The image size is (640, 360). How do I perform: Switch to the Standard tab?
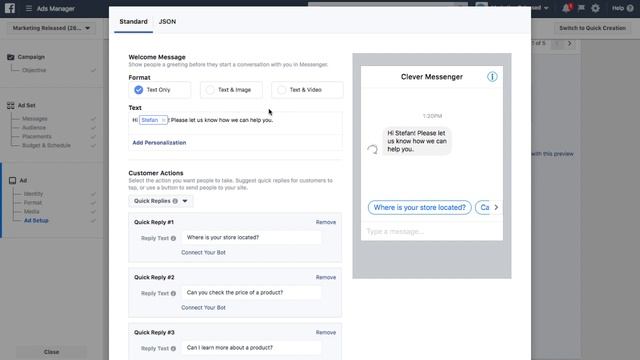coord(133,22)
